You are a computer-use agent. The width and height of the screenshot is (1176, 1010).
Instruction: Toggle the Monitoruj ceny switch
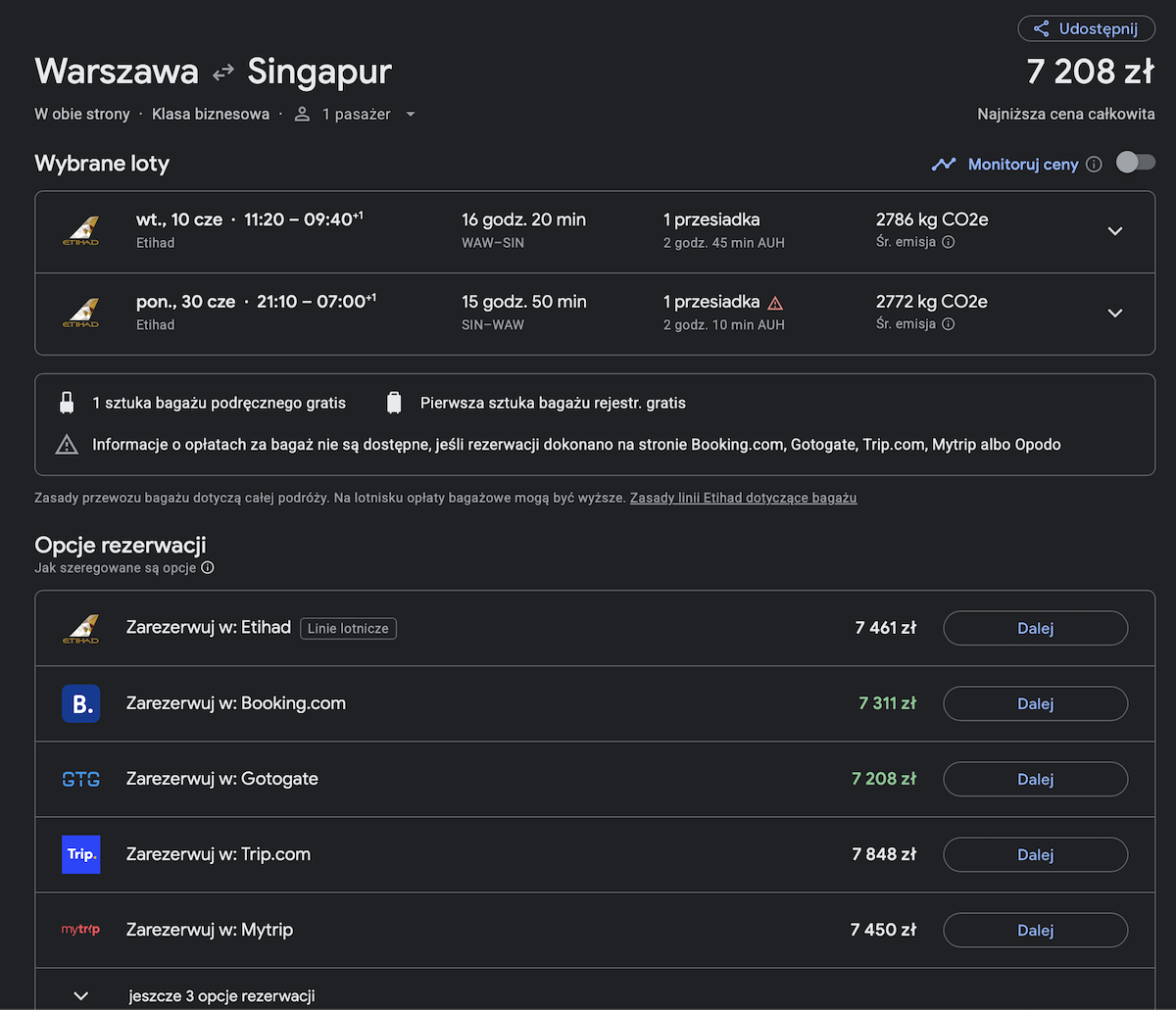coord(1136,163)
